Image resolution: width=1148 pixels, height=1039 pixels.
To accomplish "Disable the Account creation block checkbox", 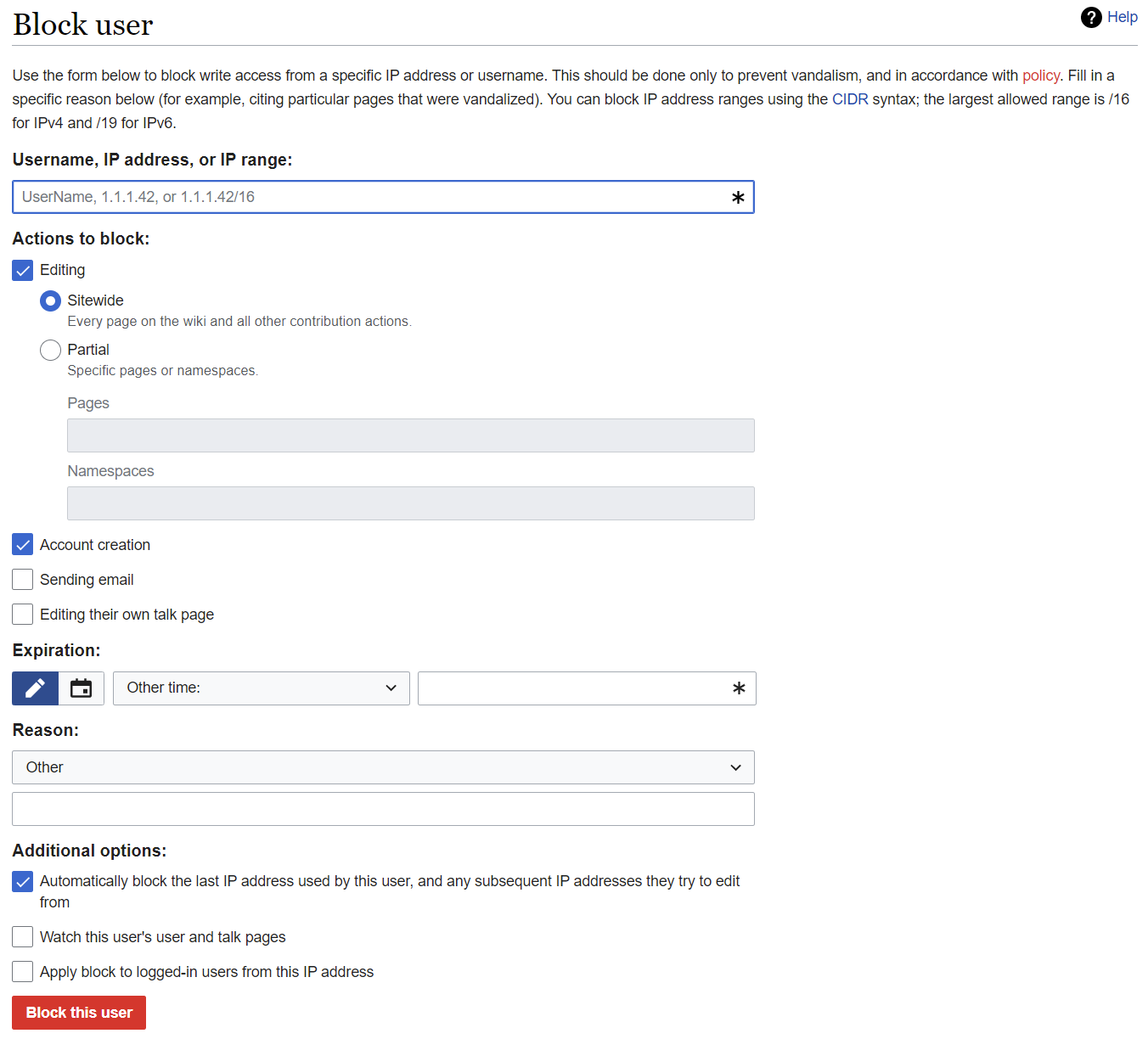I will [x=23, y=545].
